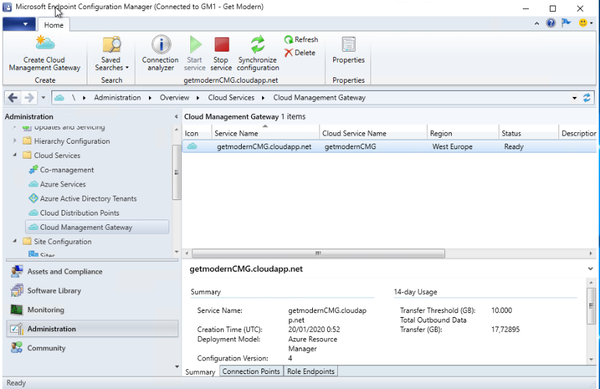Click the Start service button
This screenshot has width=600, height=389.
tap(195, 54)
